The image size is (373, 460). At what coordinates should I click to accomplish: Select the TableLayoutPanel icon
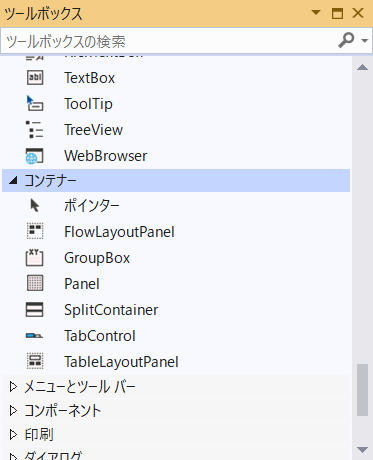tap(35, 361)
